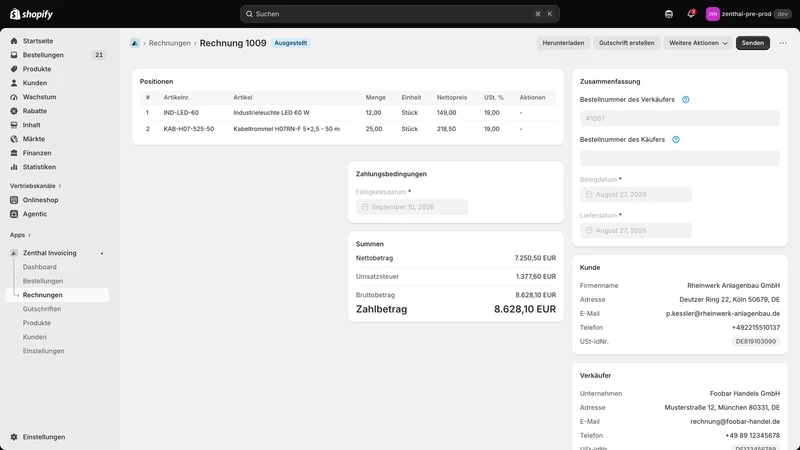This screenshot has height=450, width=800.
Task: Click the Umsatzsteuer value 1.377,60 EUR
Action: click(536, 277)
